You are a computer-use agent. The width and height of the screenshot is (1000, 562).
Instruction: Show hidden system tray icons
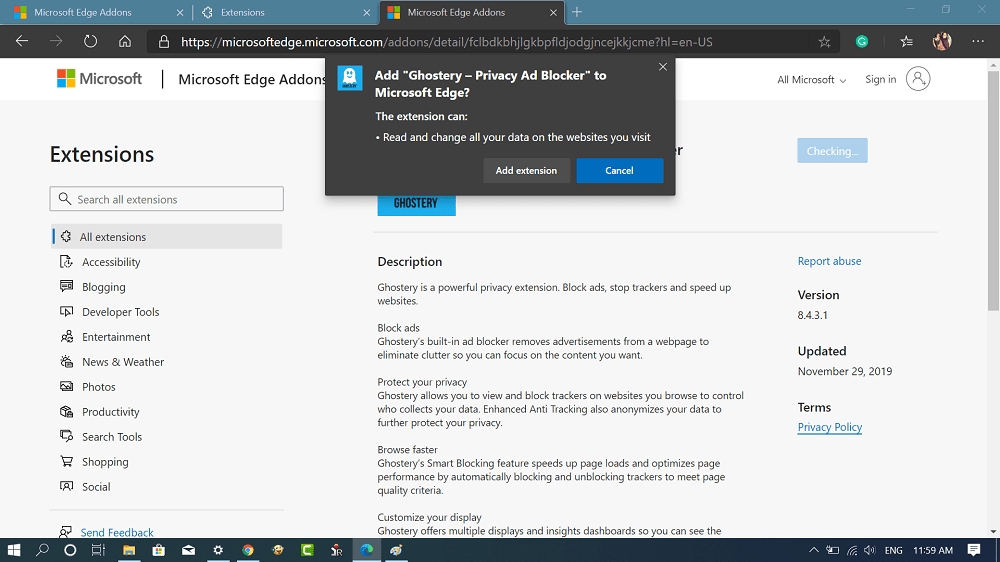coord(813,550)
